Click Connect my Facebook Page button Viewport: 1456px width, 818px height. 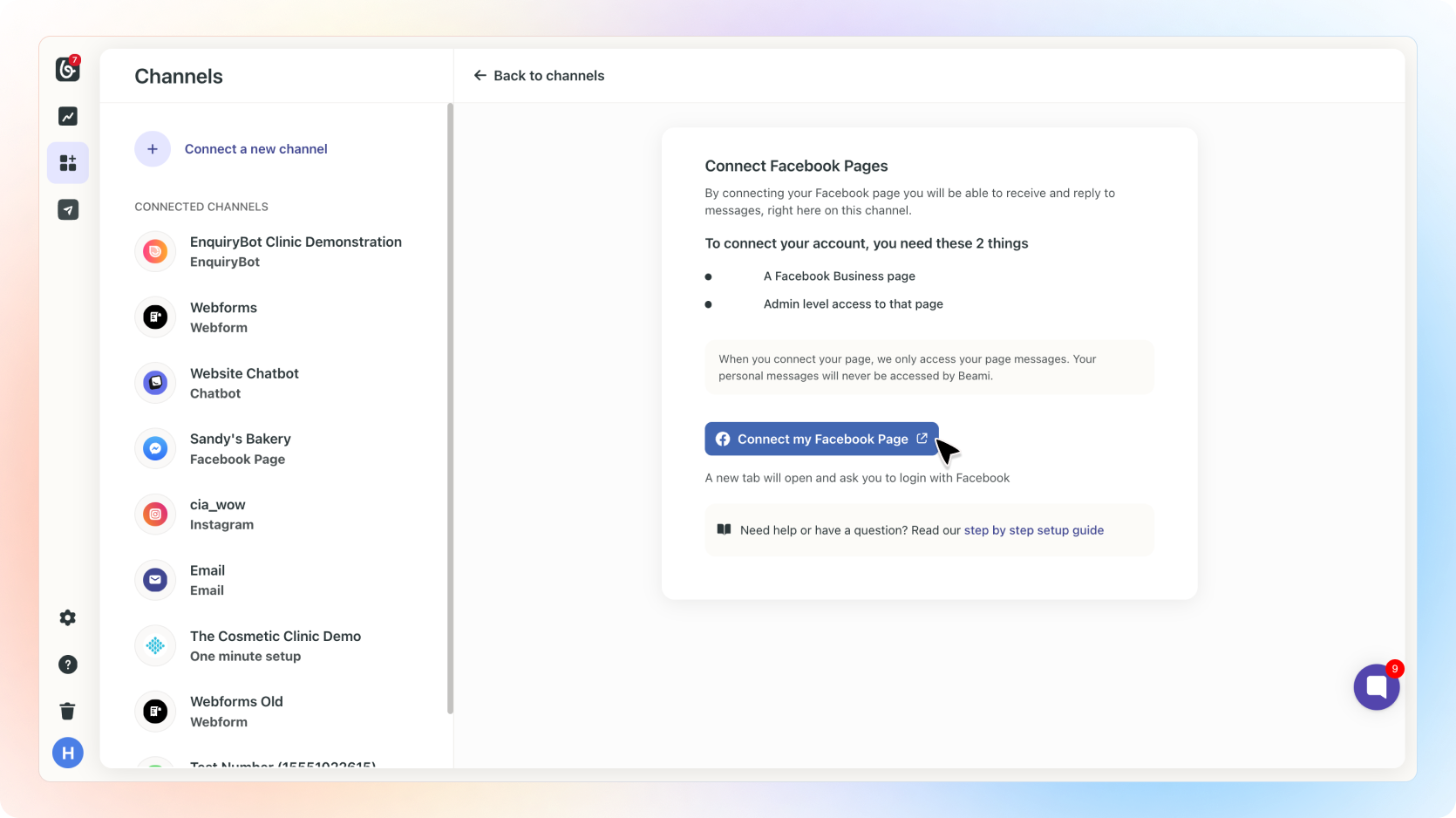tap(821, 439)
